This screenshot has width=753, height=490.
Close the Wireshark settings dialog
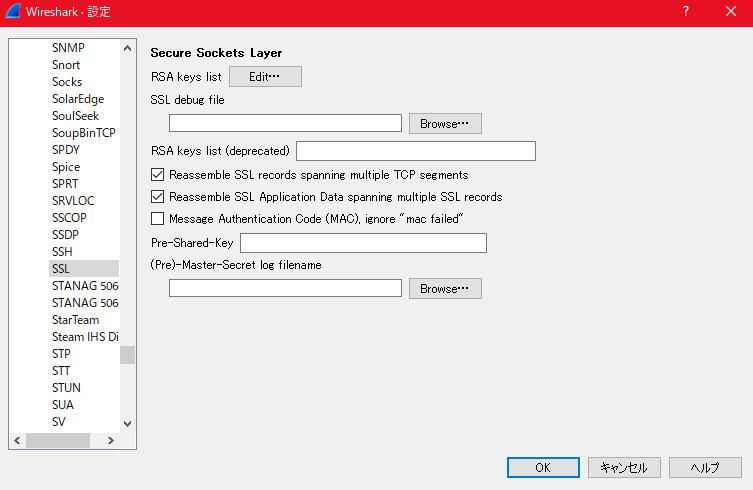[x=731, y=12]
